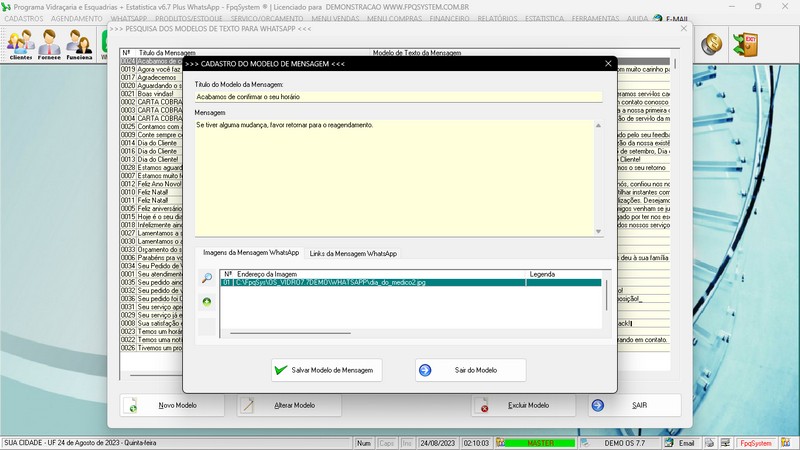
Task: Select row 0010 Feliz Natal
Action: tap(151, 192)
